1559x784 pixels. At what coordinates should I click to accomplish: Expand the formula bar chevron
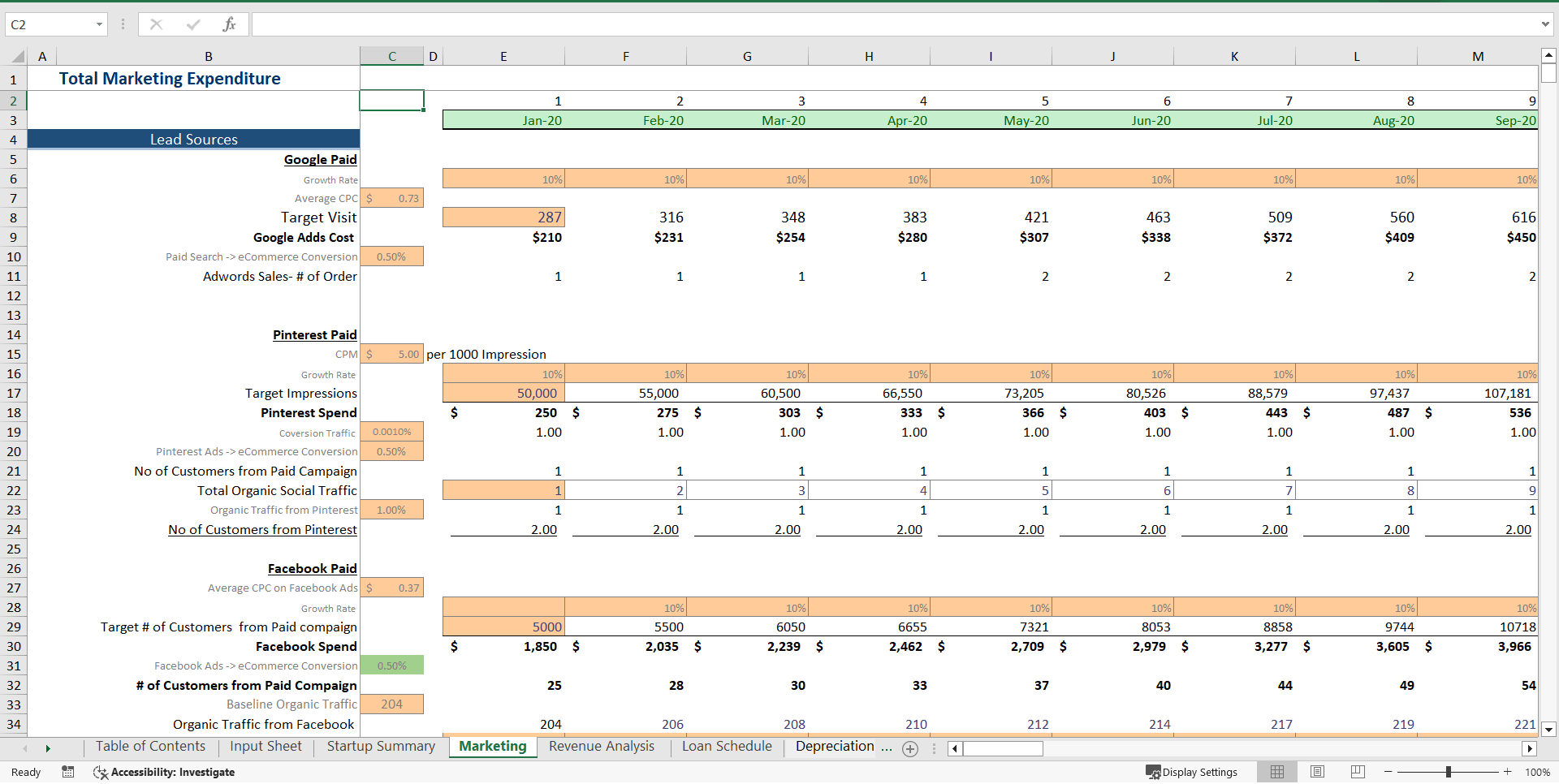pos(1545,24)
